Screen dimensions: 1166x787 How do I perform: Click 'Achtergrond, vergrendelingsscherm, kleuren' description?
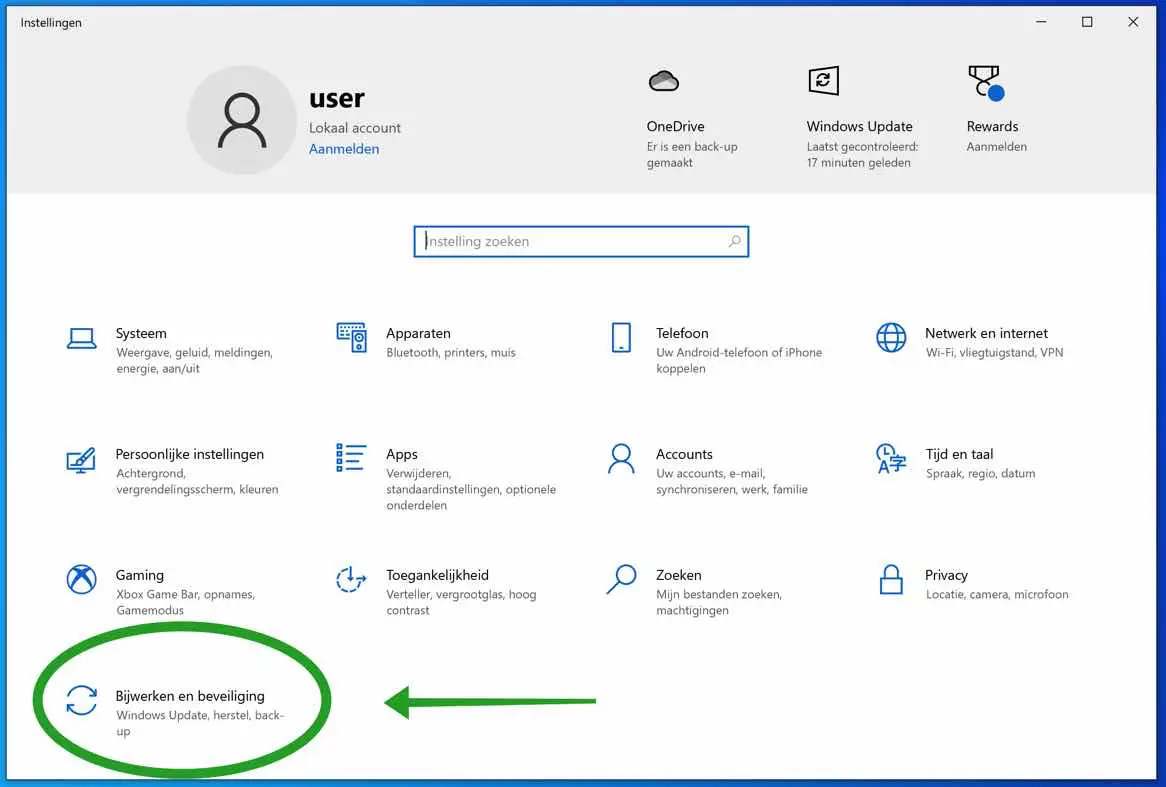[197, 481]
